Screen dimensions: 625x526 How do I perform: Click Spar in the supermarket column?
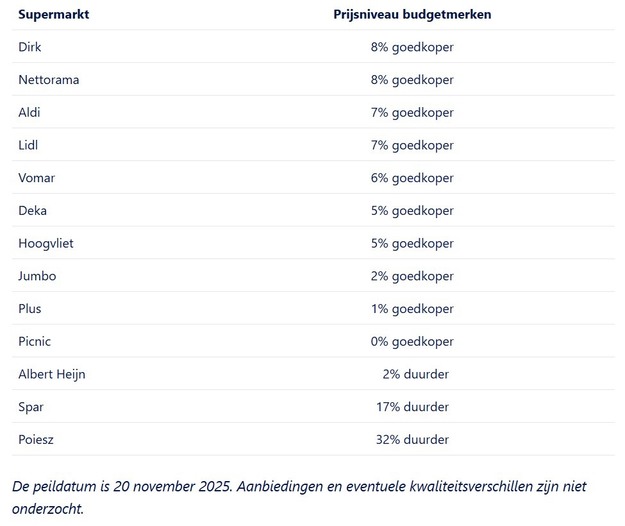tap(31, 407)
